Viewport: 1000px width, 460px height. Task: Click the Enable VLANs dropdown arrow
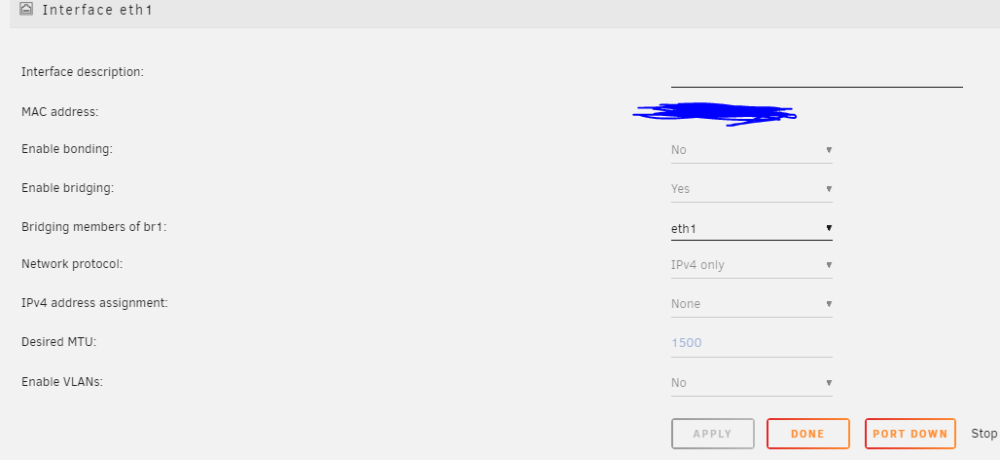click(x=828, y=383)
